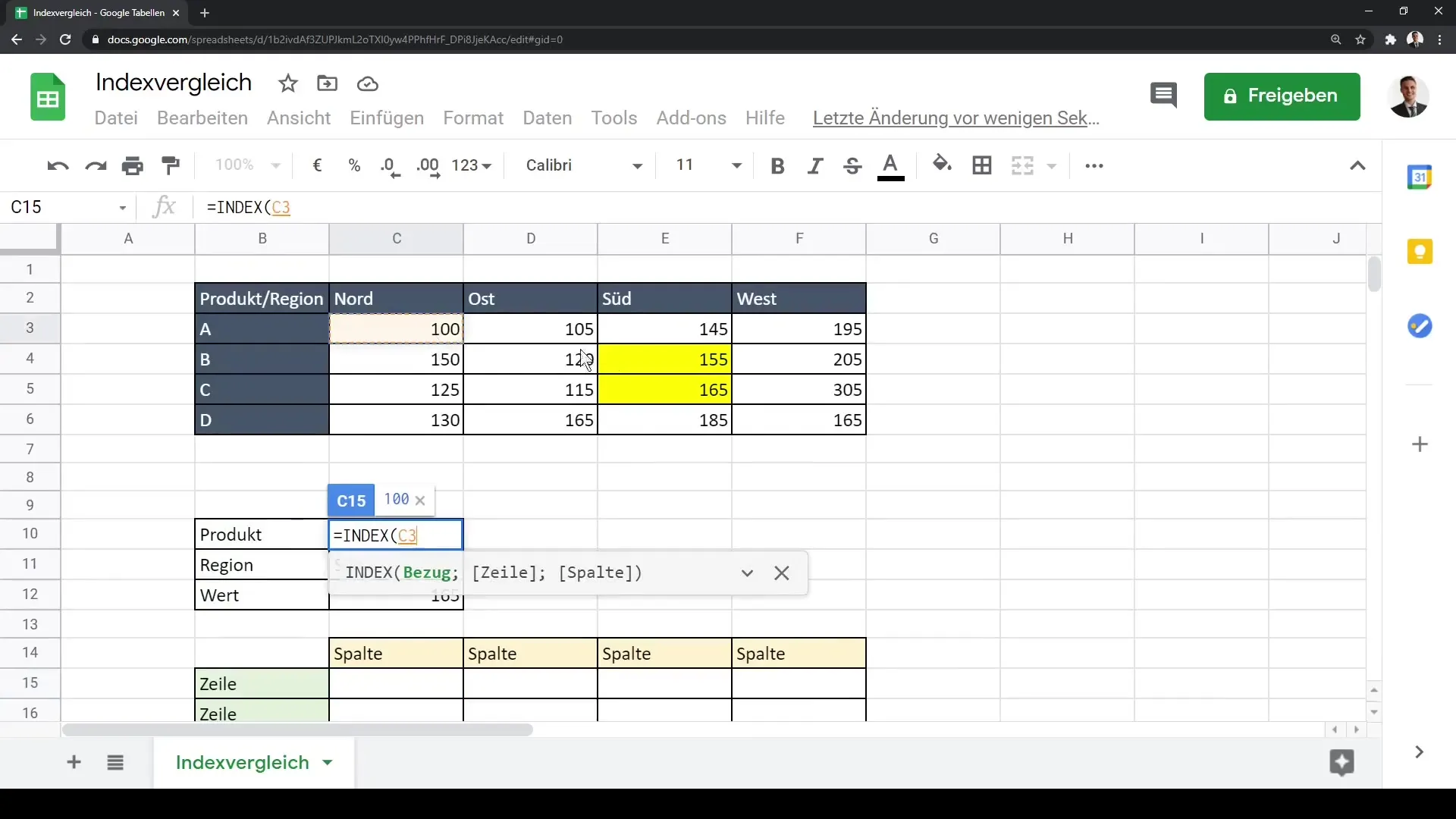Expand the sheet tab options menu

(328, 762)
